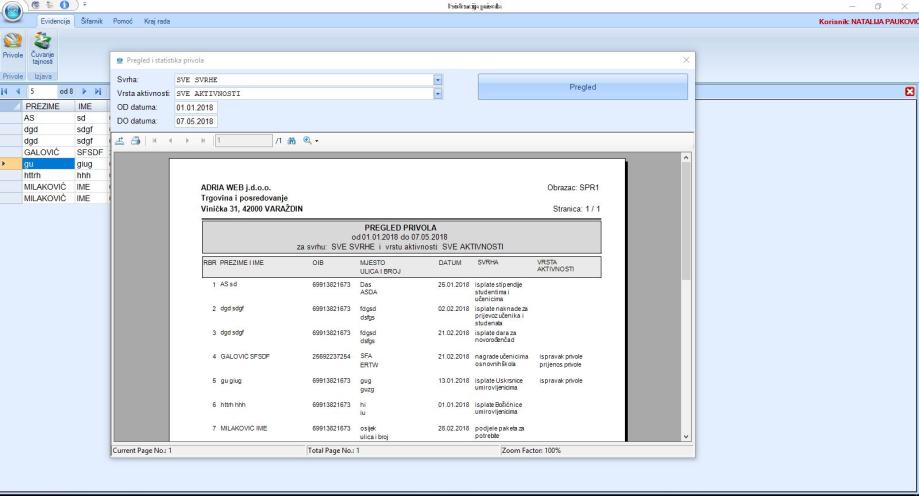The image size is (919, 496).
Task: Click the Pregled button
Action: click(x=582, y=87)
